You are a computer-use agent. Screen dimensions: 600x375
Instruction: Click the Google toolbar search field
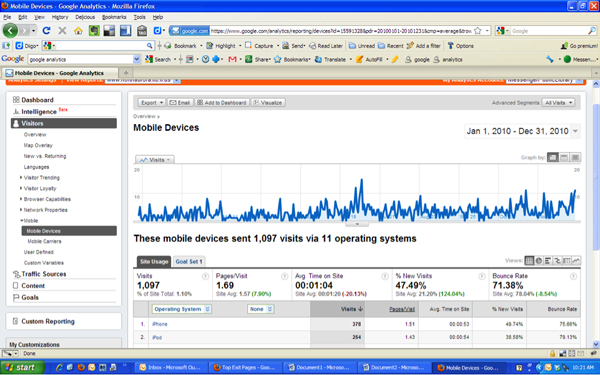(x=81, y=59)
